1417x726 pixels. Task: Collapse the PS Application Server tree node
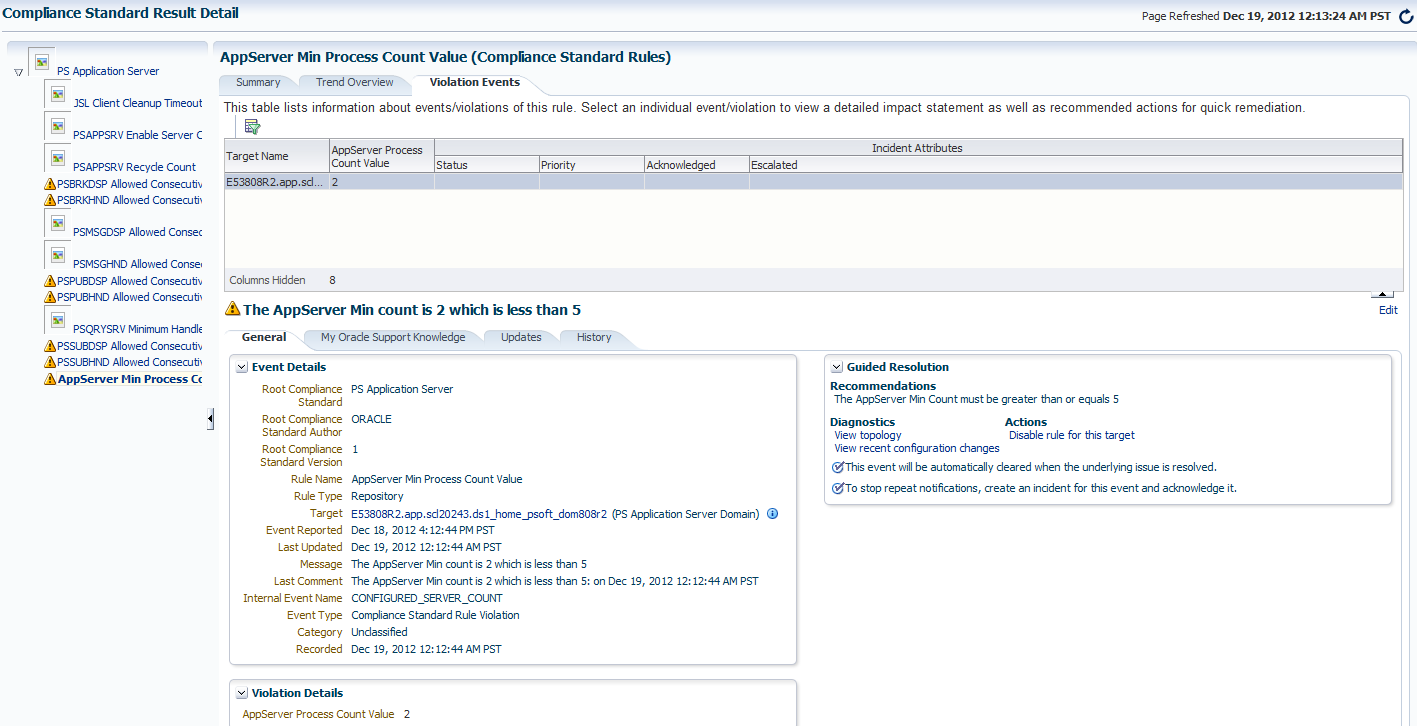[19, 72]
